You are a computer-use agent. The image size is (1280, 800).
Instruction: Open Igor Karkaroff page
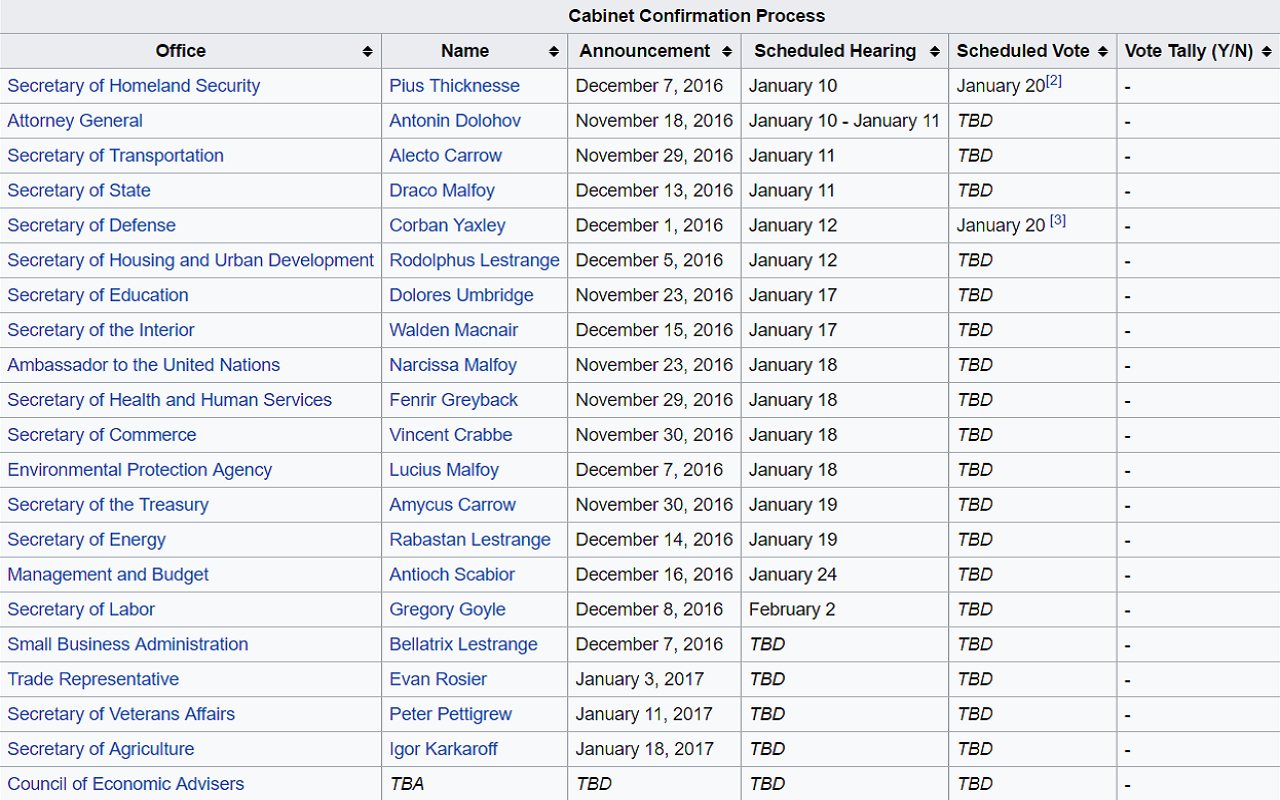click(x=443, y=750)
